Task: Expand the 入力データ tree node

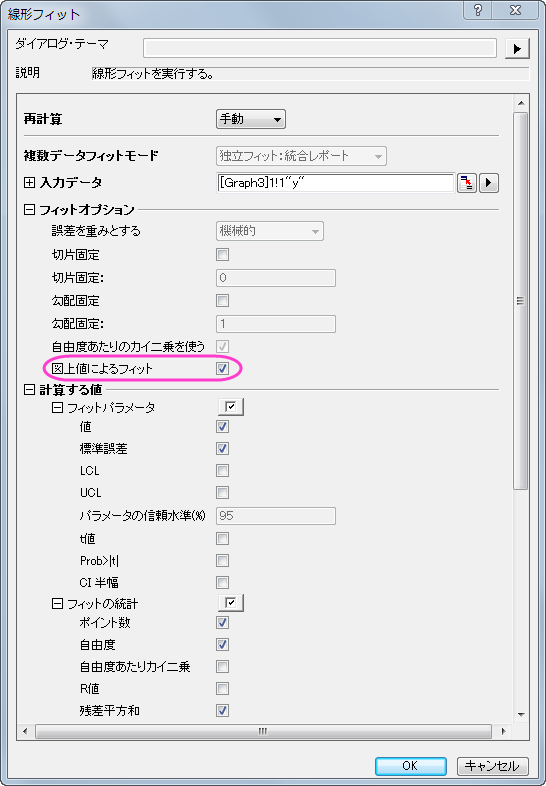Action: [30, 183]
